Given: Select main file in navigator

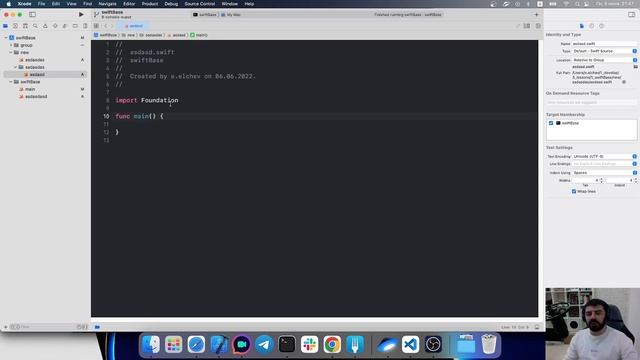Looking at the screenshot, I should pyautogui.click(x=30, y=89).
